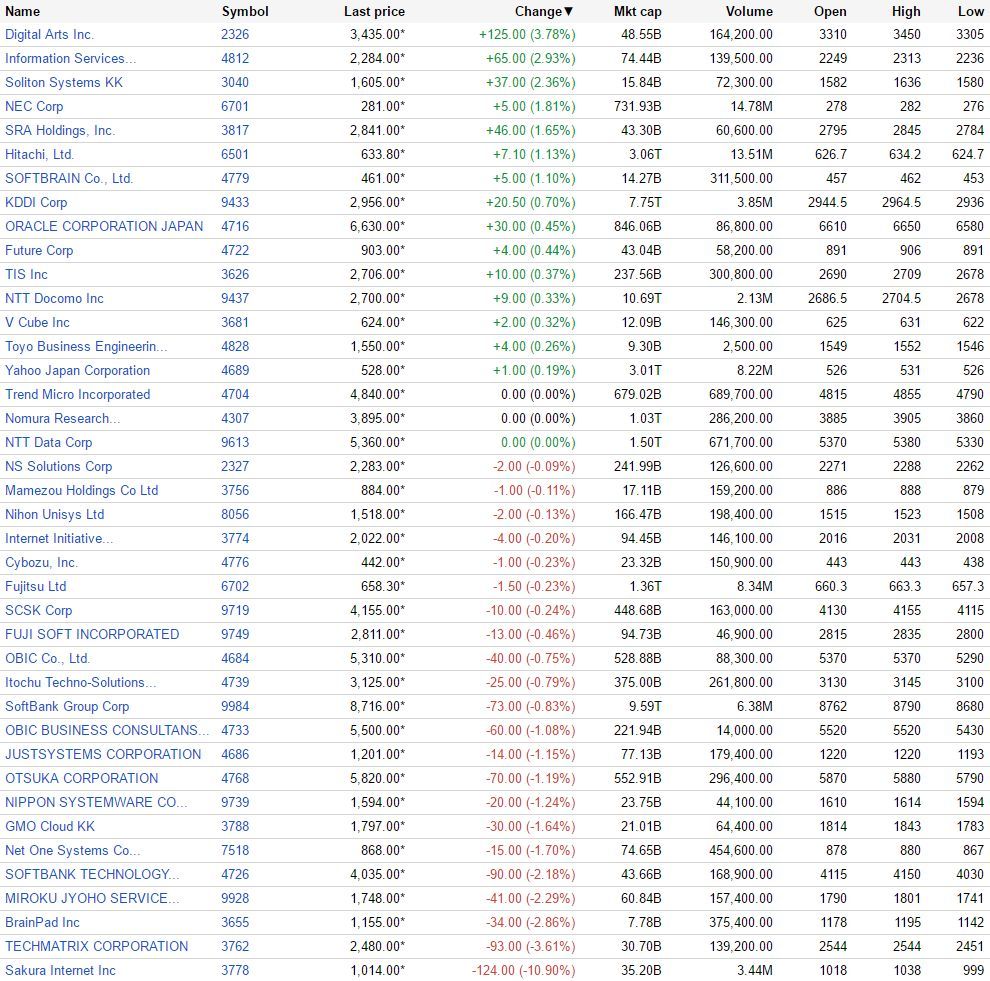Click symbol 6702 for Fujitsu
The image size is (990, 981).
click(x=235, y=586)
